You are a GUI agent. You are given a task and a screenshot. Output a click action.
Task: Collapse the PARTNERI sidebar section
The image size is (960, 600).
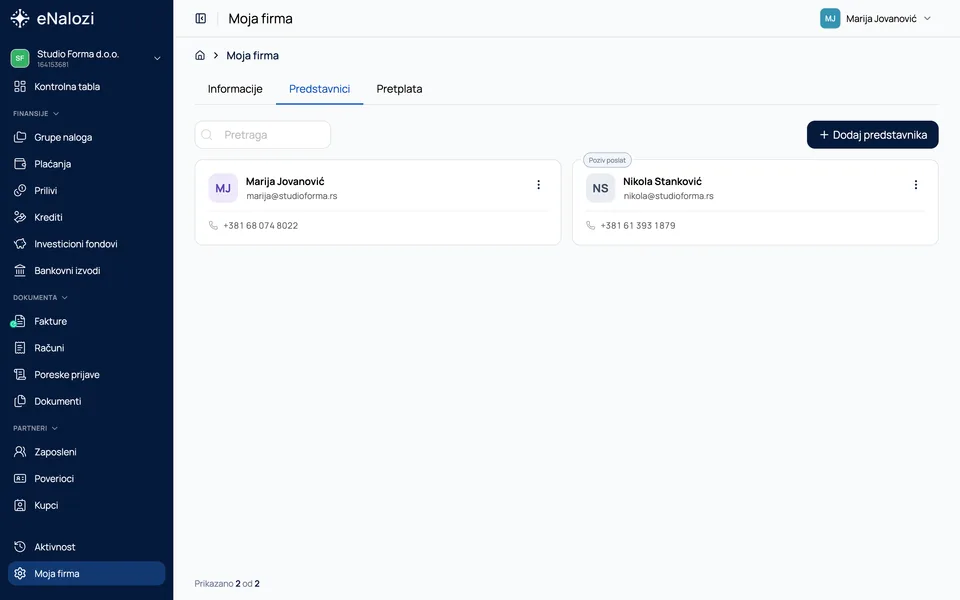[54, 428]
